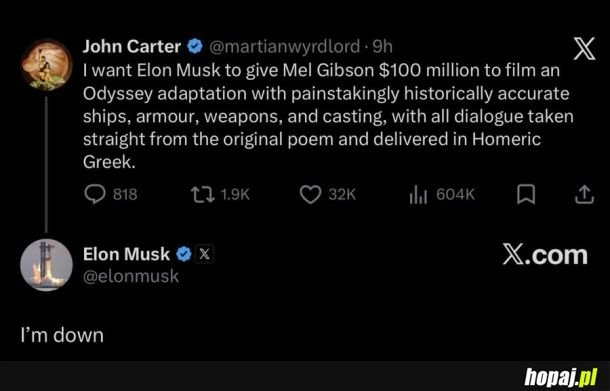This screenshot has width=610, height=391.
Task: Bookmark the John Carter tweet
Action: [x=526, y=194]
